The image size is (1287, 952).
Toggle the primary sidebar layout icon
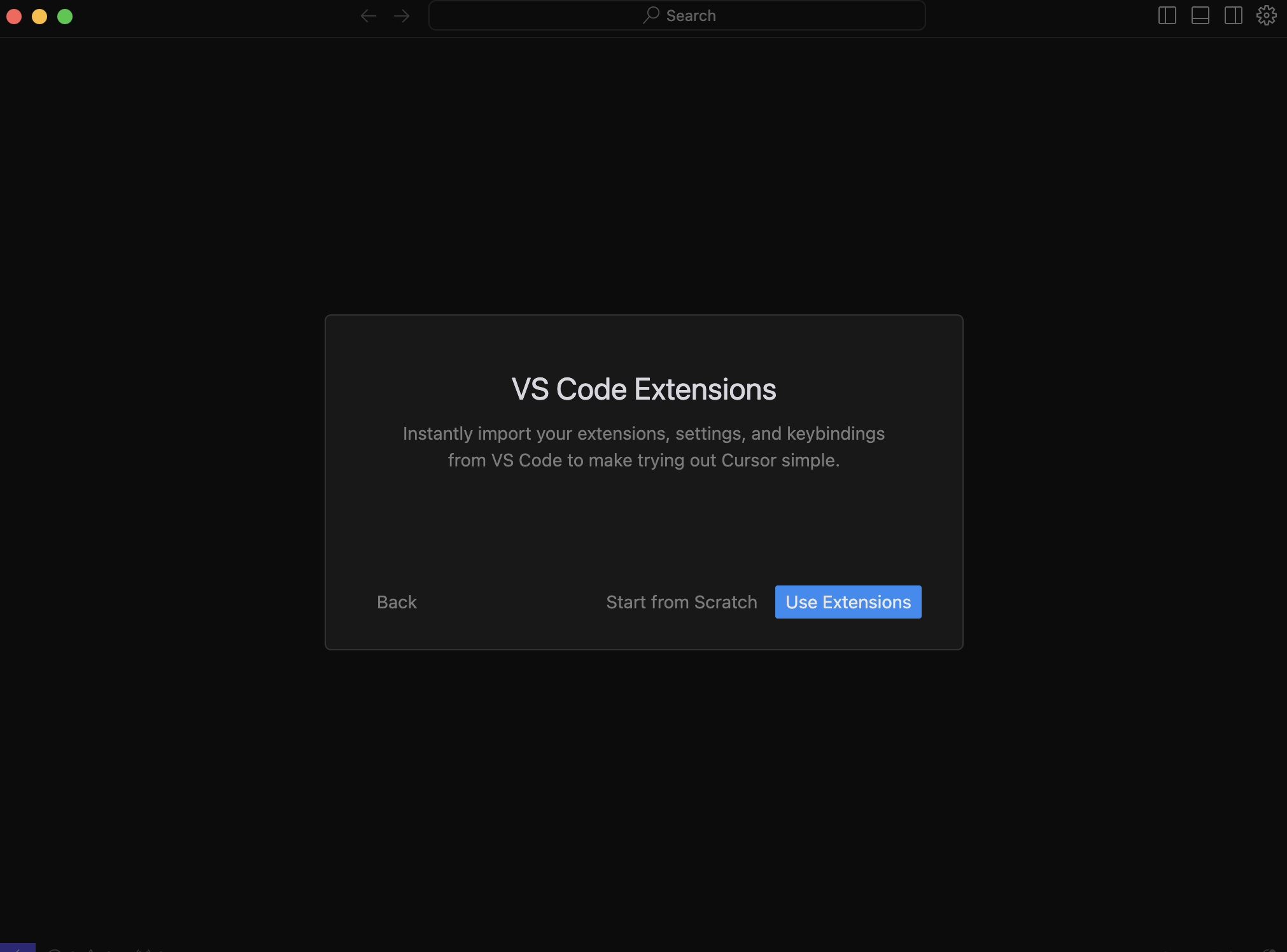[x=1167, y=15]
